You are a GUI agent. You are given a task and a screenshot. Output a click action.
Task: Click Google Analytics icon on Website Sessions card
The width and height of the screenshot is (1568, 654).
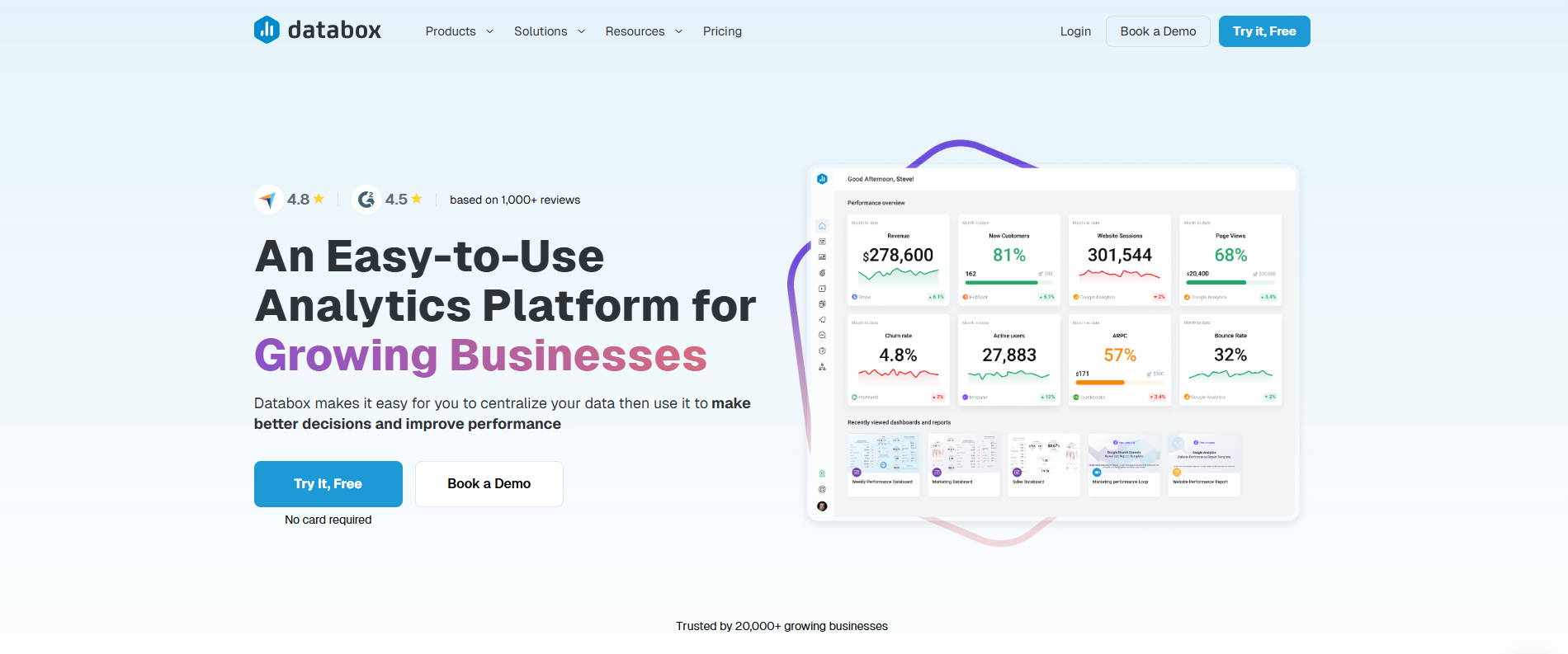click(1076, 297)
